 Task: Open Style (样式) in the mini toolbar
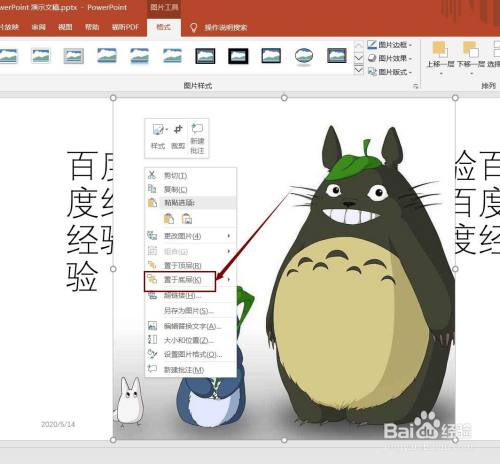158,137
